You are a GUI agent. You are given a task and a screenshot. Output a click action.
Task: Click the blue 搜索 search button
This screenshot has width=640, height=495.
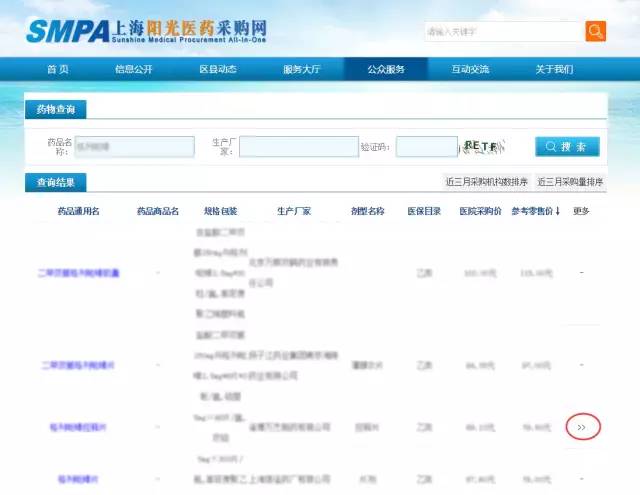coord(567,146)
